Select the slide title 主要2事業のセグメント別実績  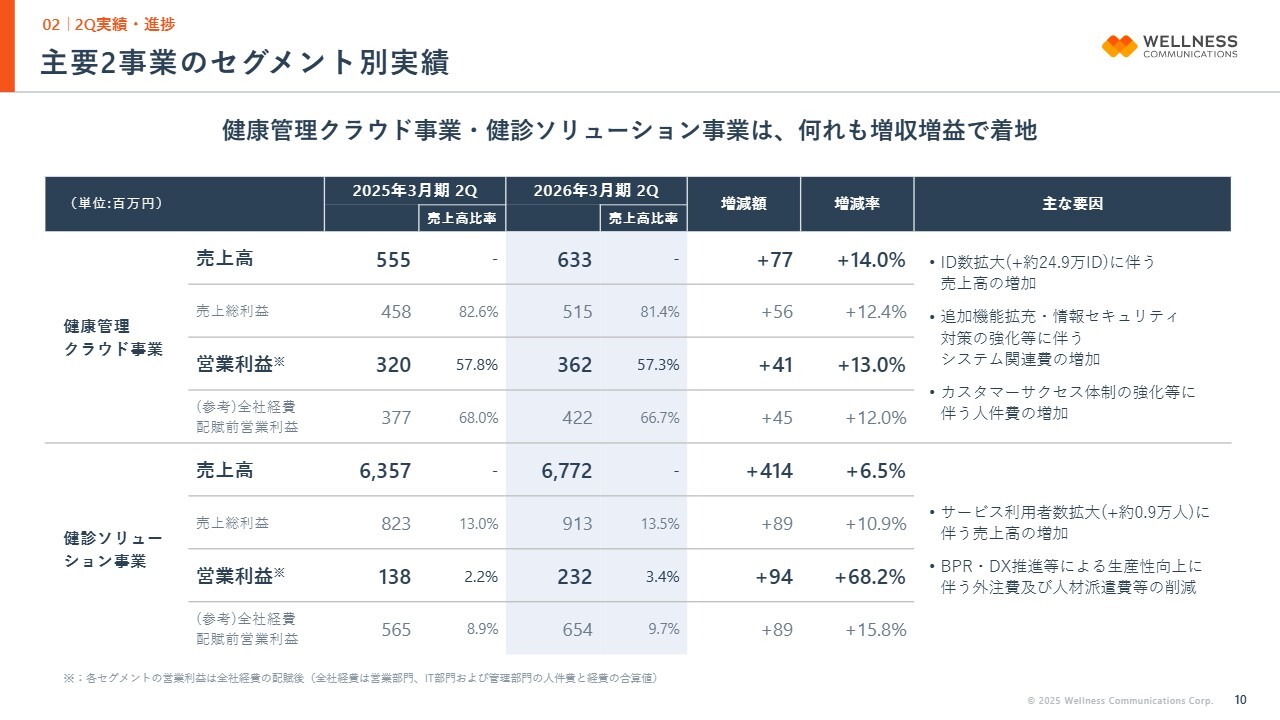coord(244,62)
